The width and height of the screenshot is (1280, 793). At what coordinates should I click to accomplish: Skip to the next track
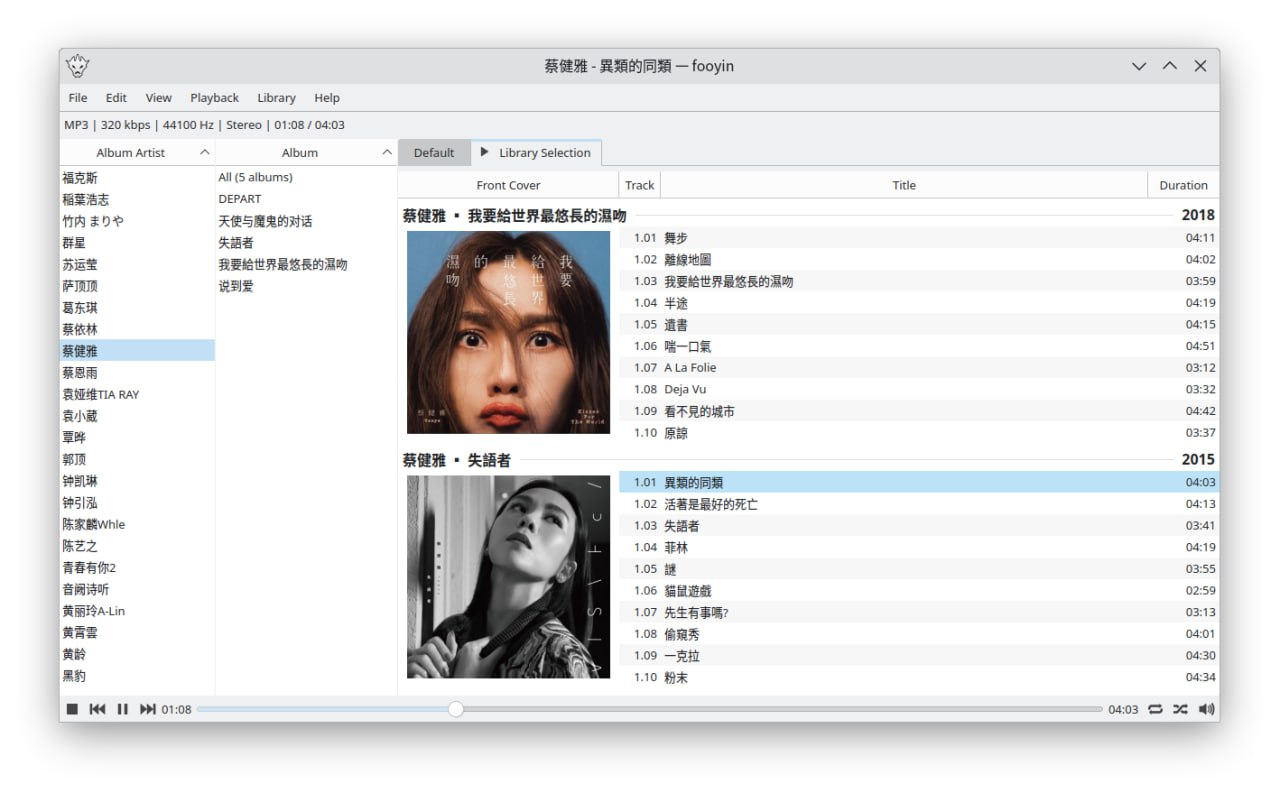pos(147,709)
